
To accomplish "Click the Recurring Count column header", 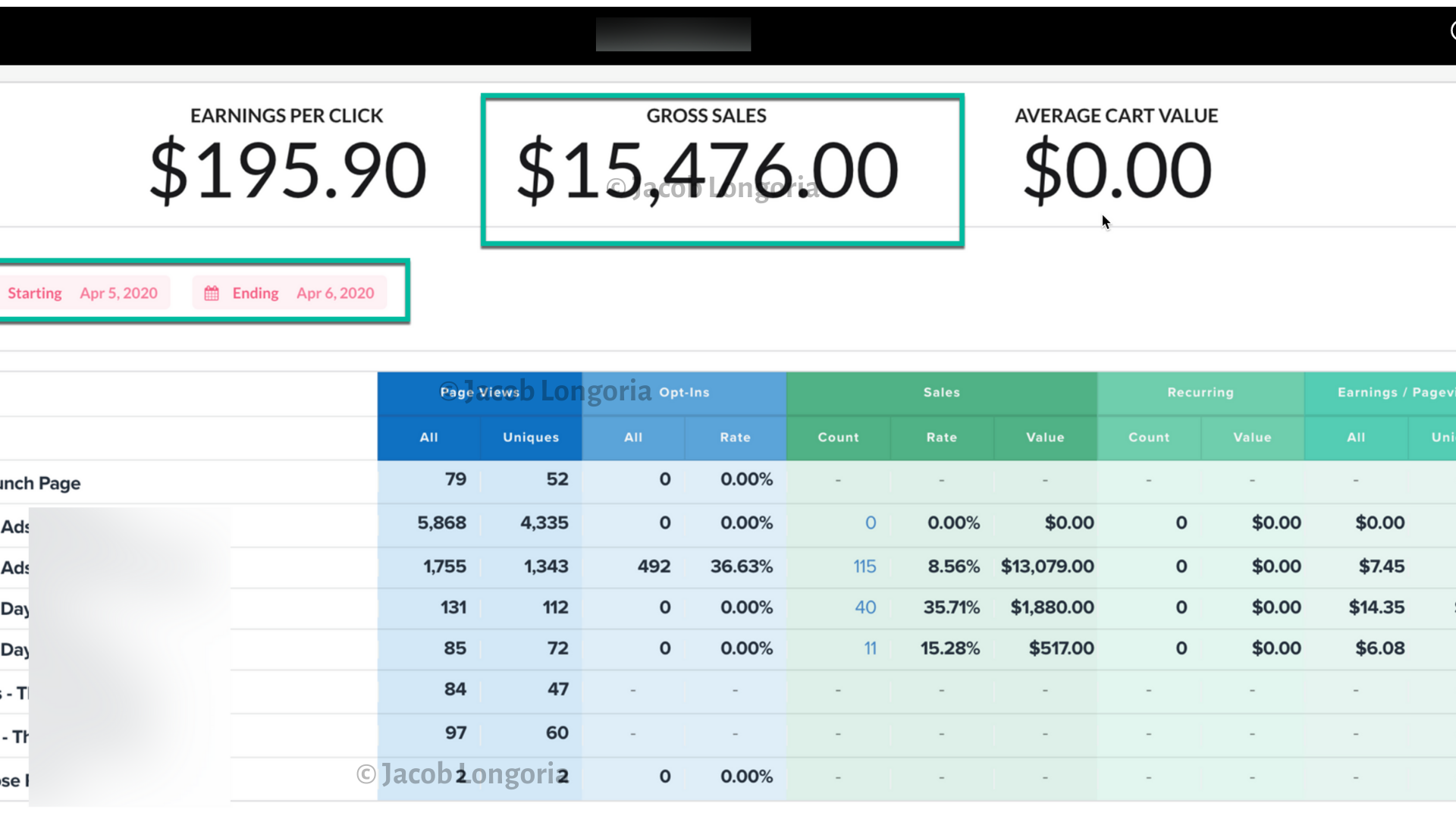I will 1148,438.
